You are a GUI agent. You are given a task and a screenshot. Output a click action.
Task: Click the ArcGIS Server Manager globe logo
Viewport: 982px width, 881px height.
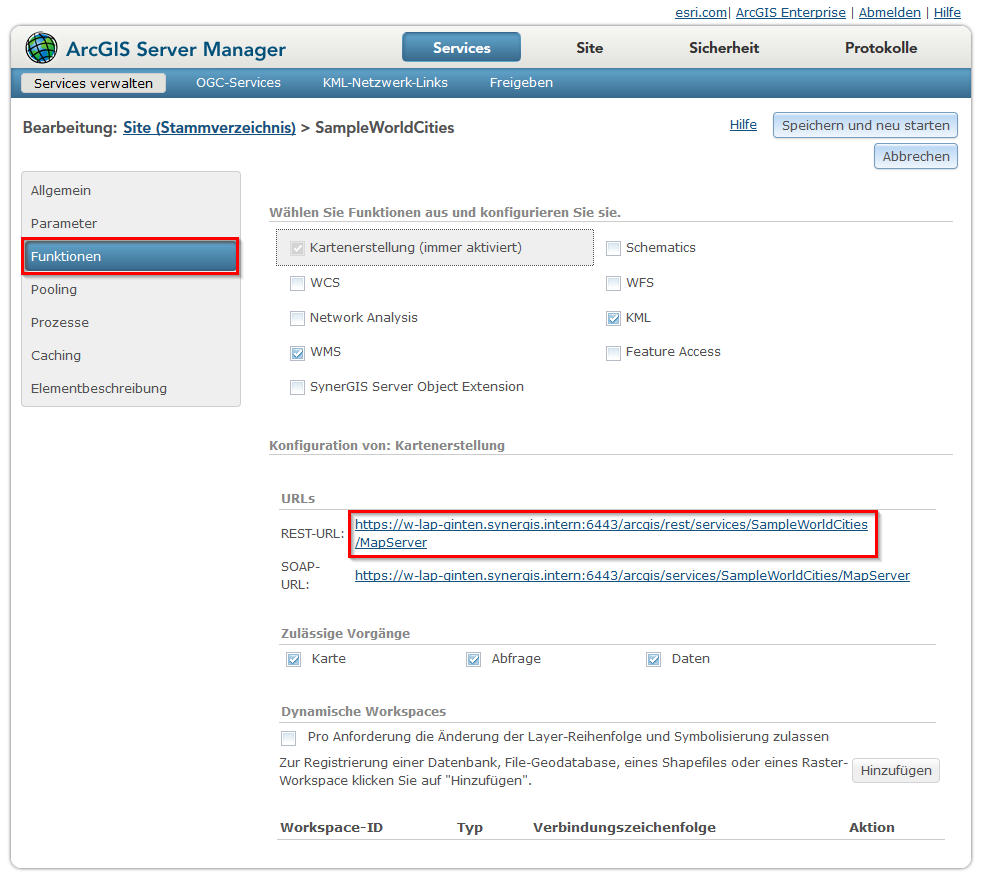click(42, 48)
